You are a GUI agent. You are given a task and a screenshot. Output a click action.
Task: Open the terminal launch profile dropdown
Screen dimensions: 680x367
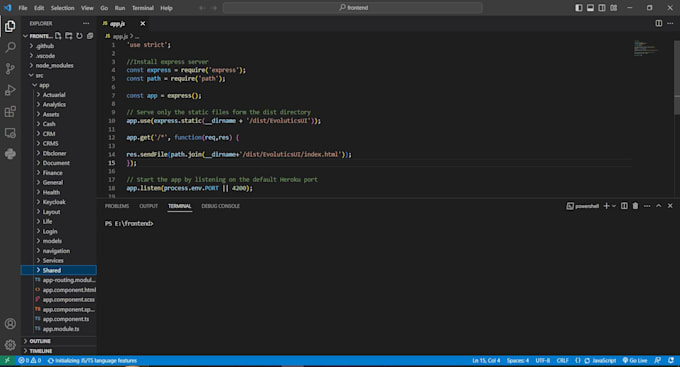coord(614,206)
